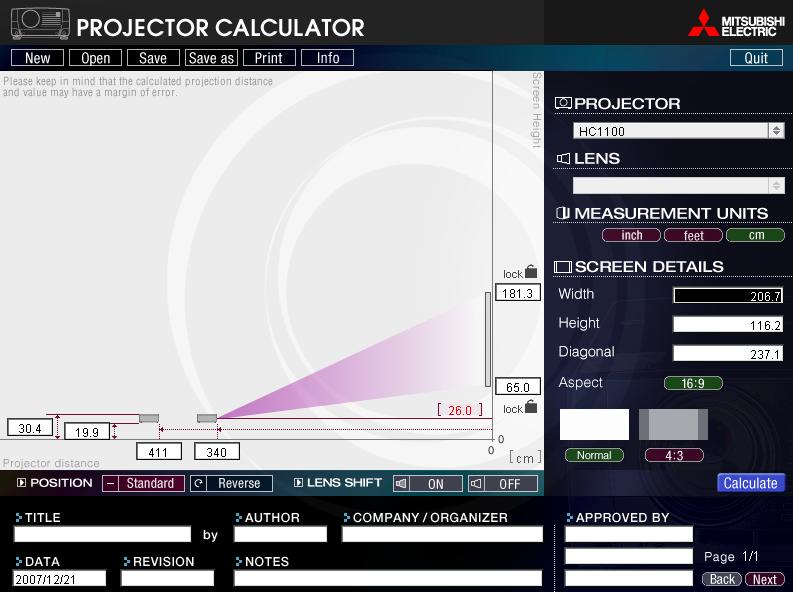Click the Mitsubishi Electric logo
This screenshot has height=592, width=793.
tap(736, 24)
